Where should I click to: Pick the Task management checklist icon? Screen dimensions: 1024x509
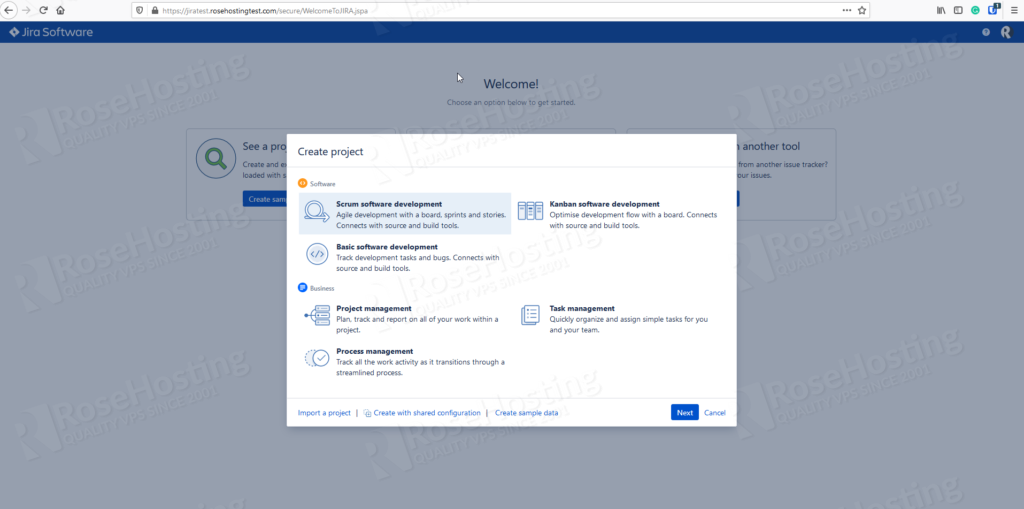click(x=530, y=316)
